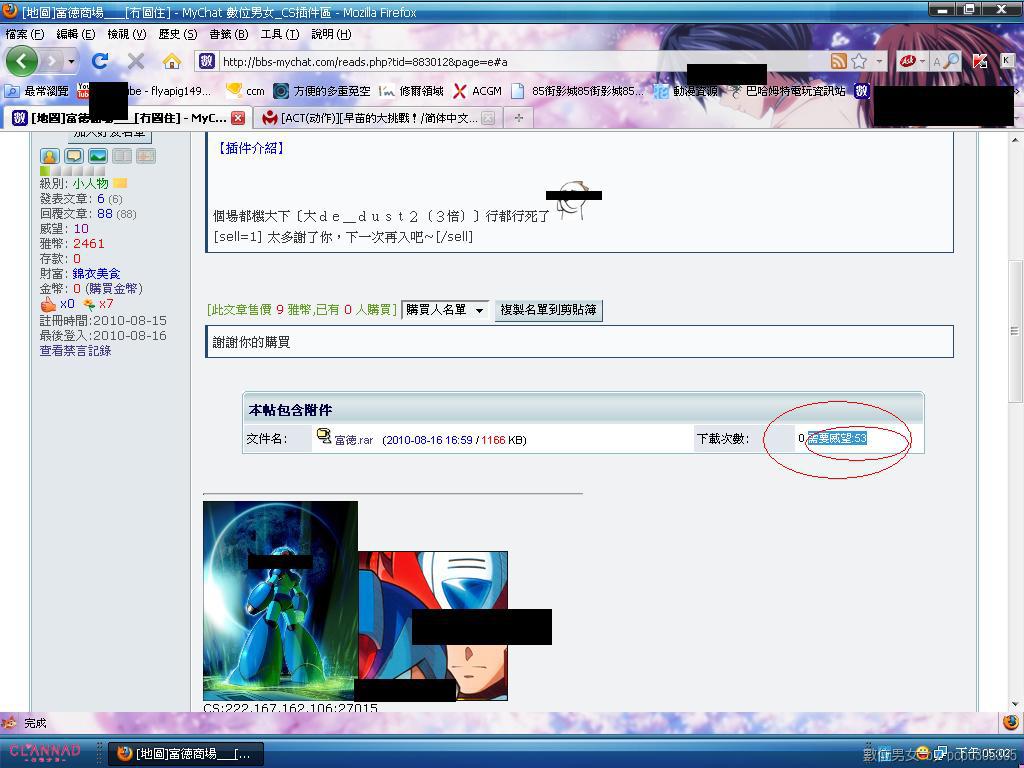Open the 動漫資源 bookmark
1024x768 pixels.
686,91
